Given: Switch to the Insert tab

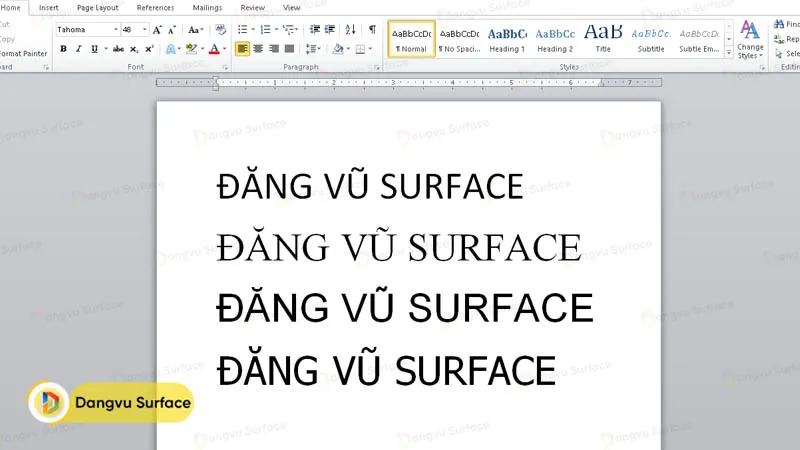Looking at the screenshot, I should [x=48, y=7].
